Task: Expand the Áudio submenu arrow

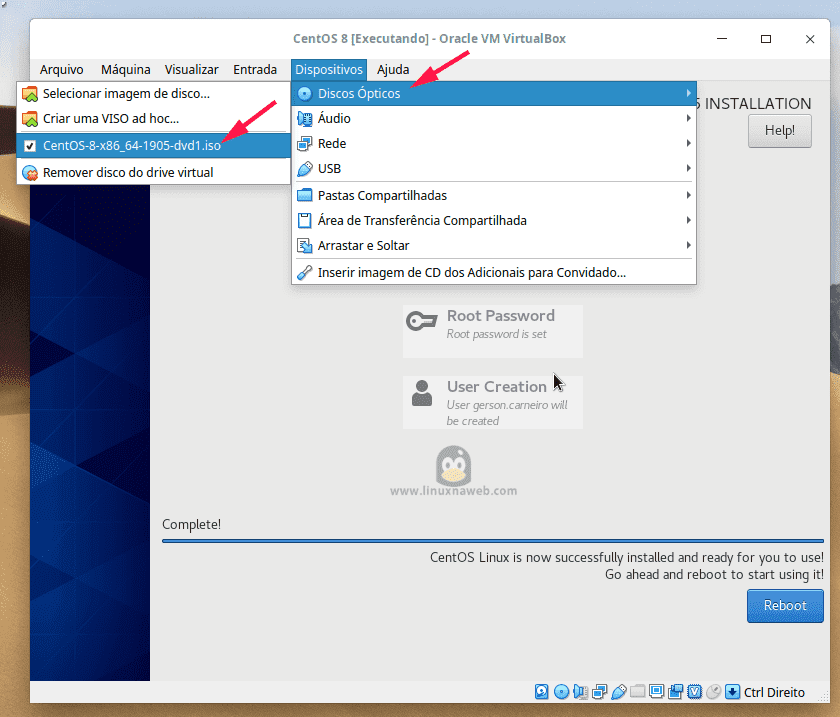Action: pos(688,118)
